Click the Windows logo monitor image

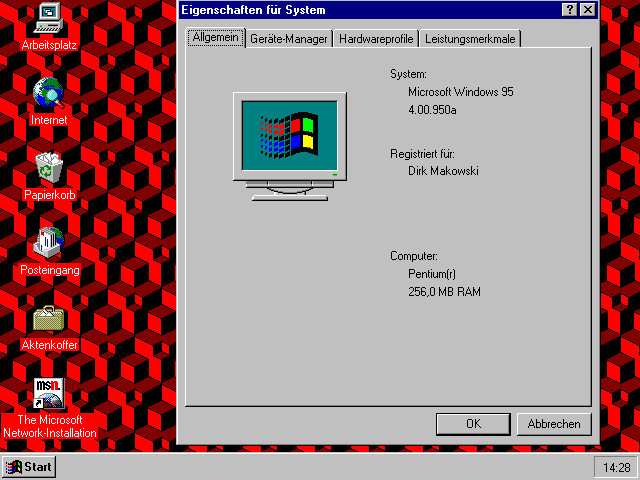[x=290, y=146]
